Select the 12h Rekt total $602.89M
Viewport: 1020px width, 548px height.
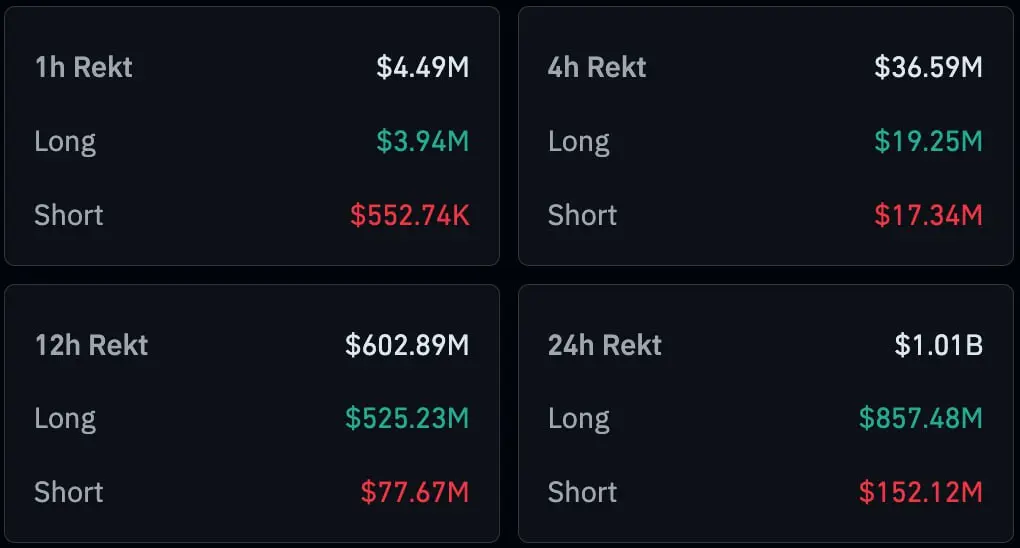click(407, 345)
